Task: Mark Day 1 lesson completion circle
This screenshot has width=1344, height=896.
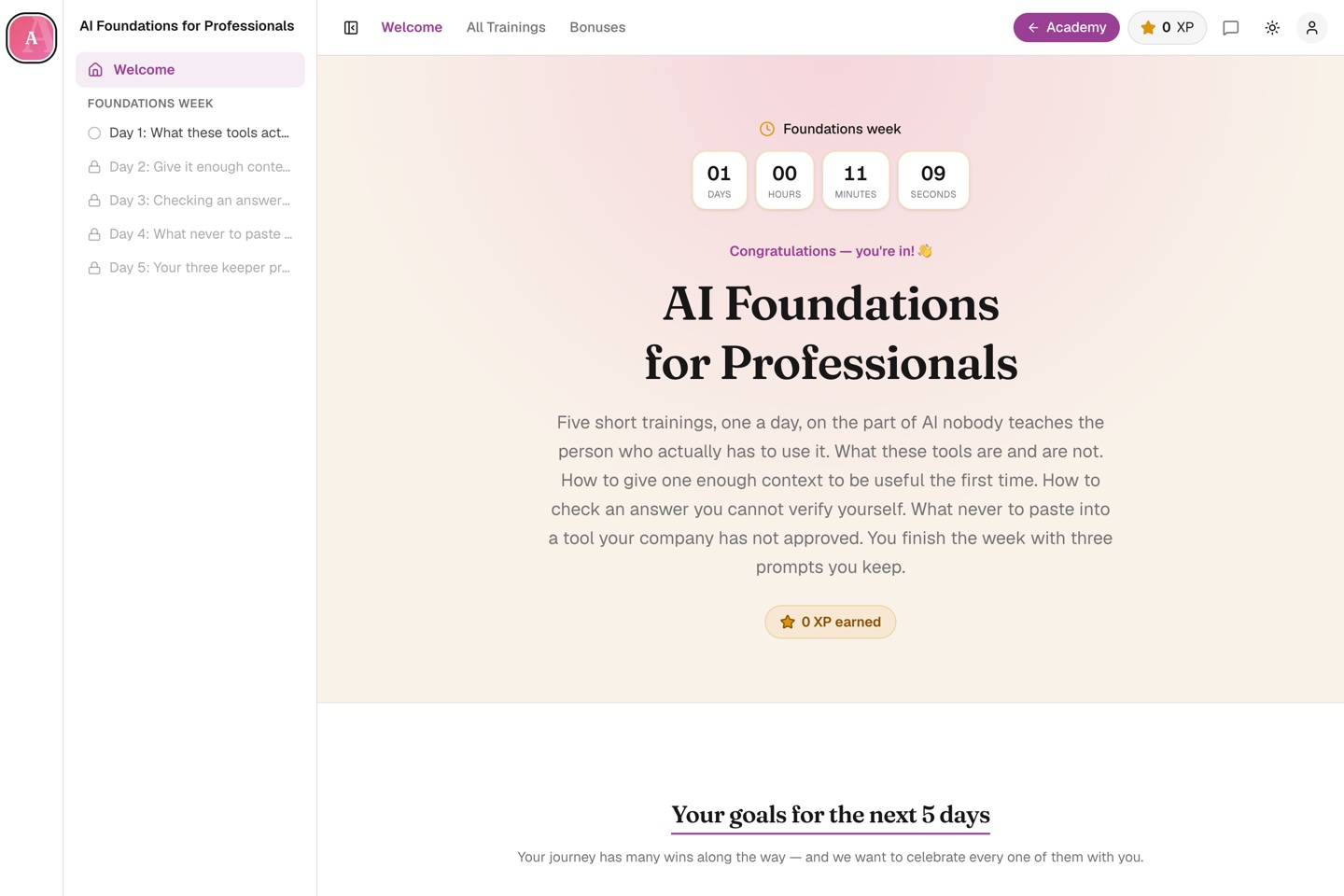Action: point(94,133)
